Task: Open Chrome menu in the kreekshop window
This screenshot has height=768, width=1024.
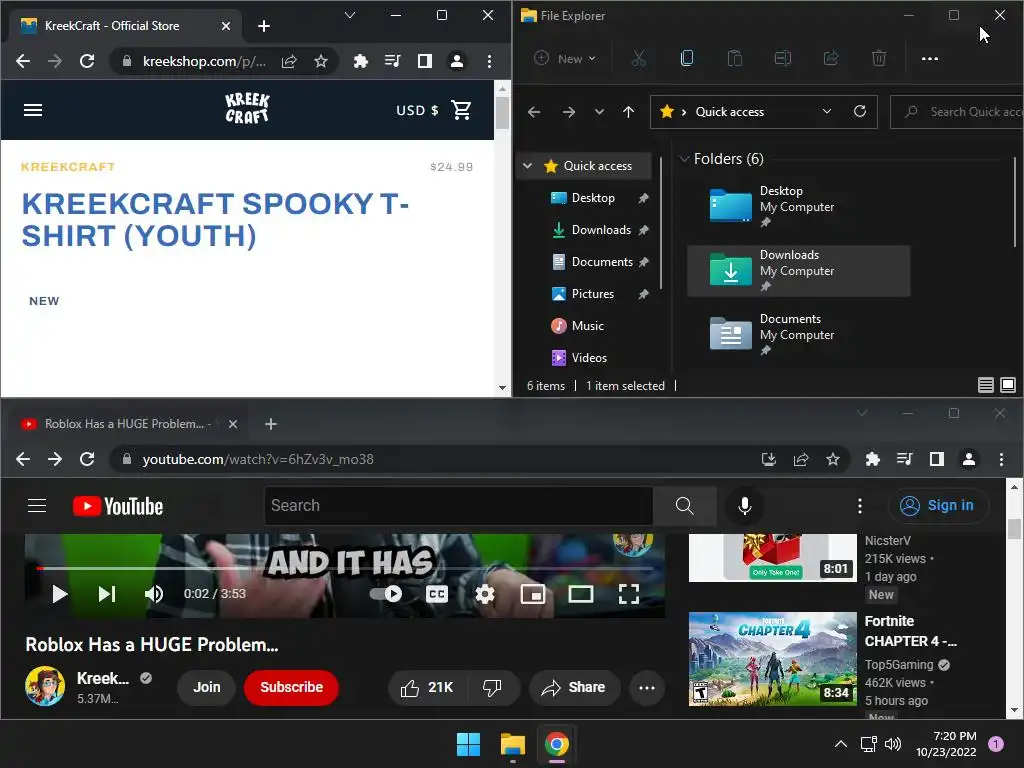Action: pyautogui.click(x=489, y=61)
